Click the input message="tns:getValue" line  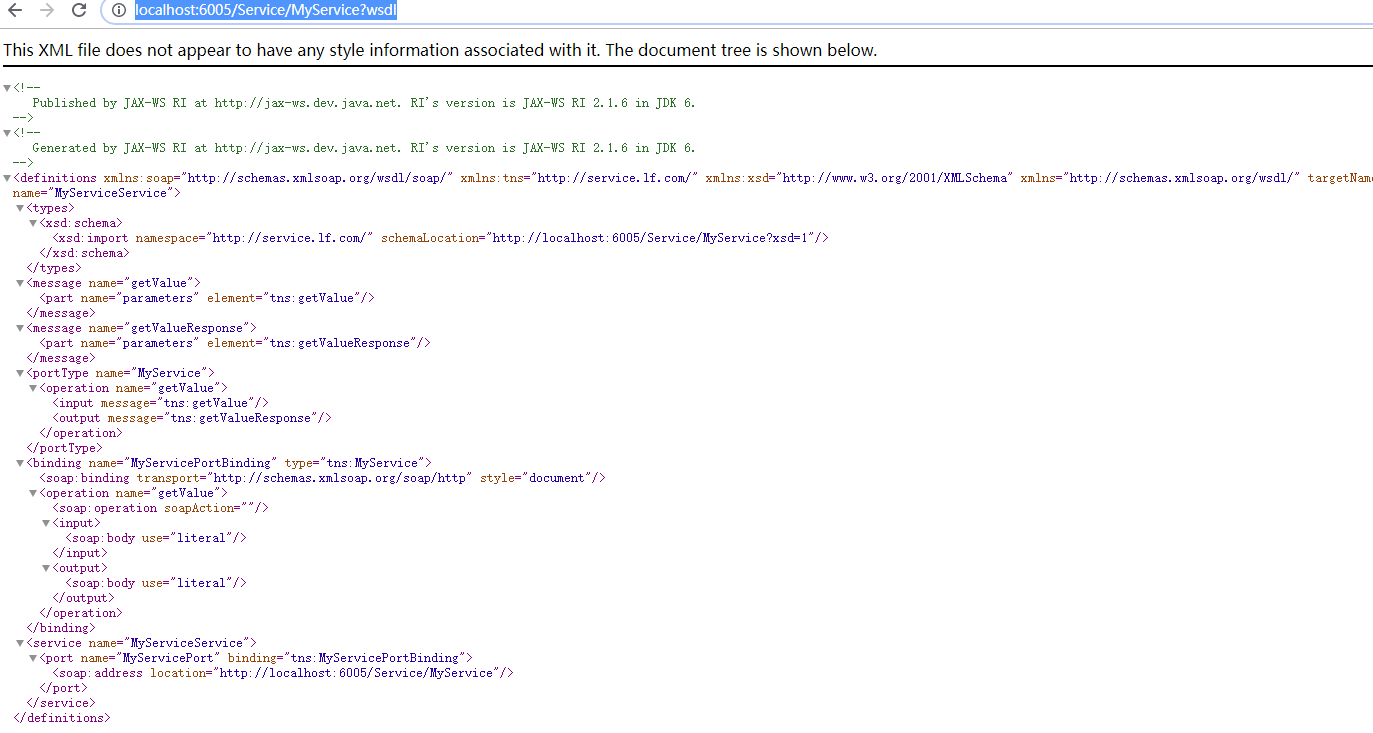(160, 403)
